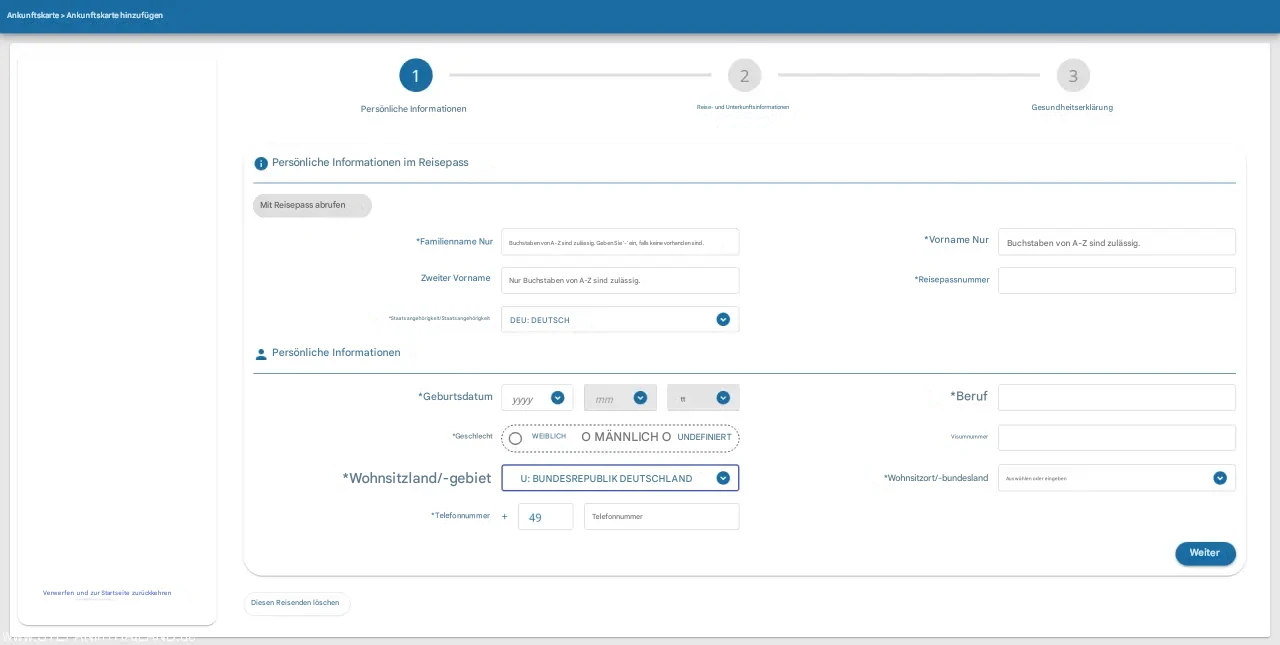Click the person icon beside Persönliche Informationen heading
Image resolution: width=1280 pixels, height=645 pixels.
(x=261, y=354)
